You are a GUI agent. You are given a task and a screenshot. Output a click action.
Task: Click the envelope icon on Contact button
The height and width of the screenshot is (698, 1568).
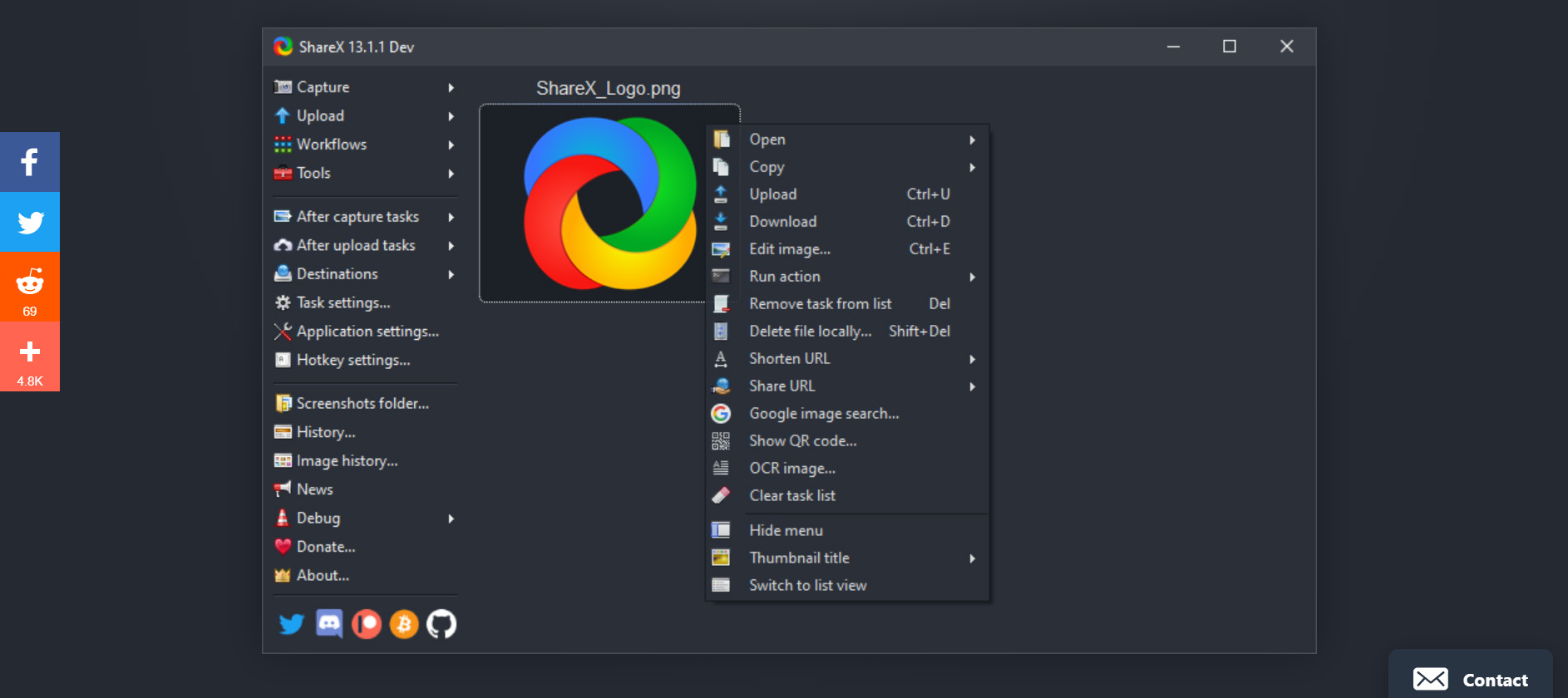(x=1431, y=679)
